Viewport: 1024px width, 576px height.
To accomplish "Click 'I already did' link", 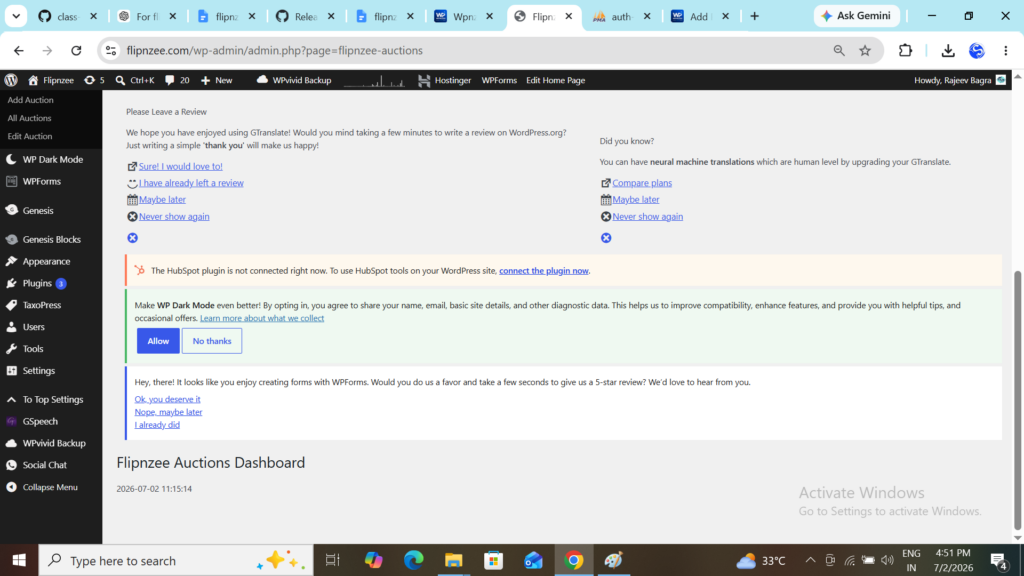I will (x=157, y=424).
